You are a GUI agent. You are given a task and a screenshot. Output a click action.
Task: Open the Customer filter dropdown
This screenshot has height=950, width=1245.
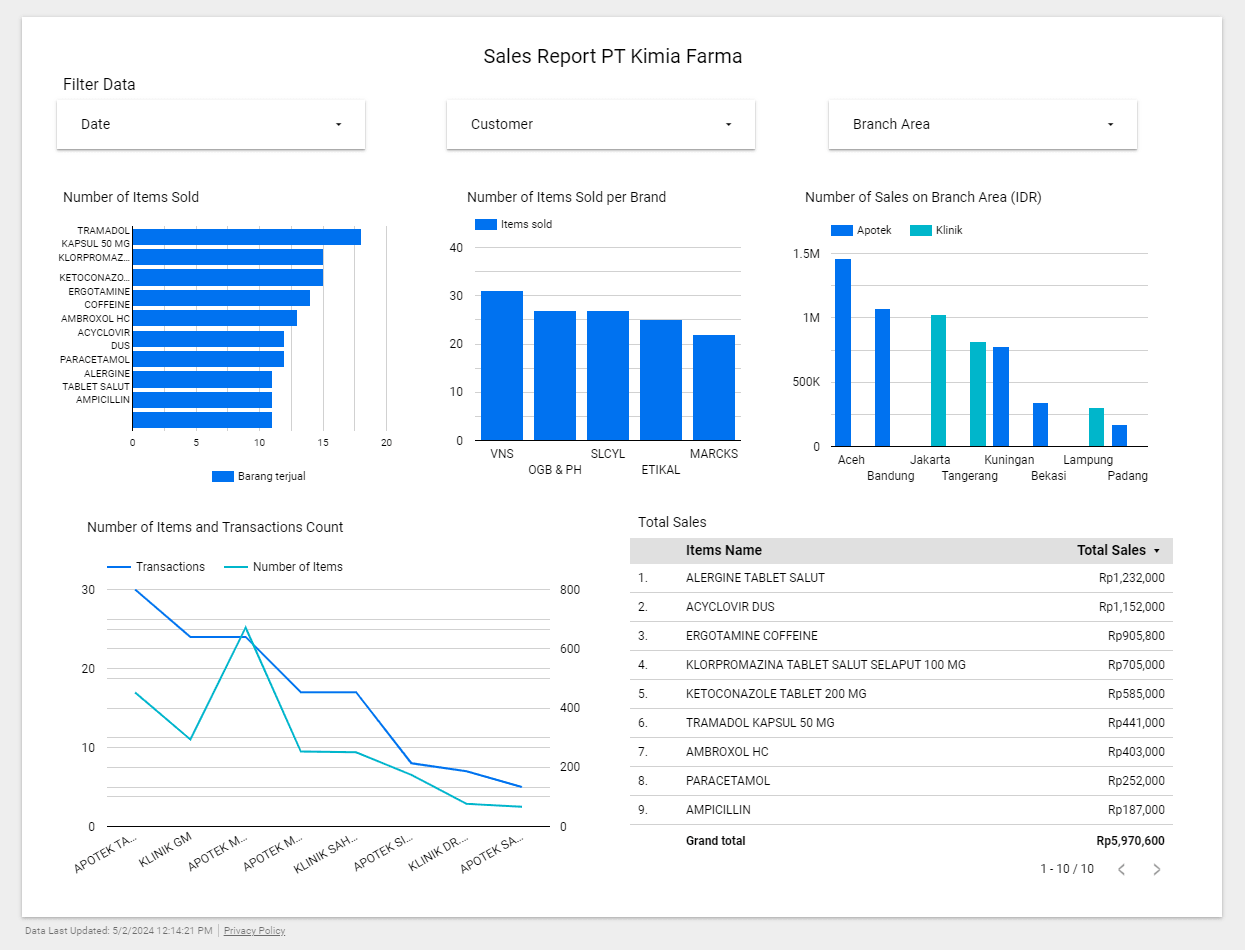pyautogui.click(x=601, y=124)
